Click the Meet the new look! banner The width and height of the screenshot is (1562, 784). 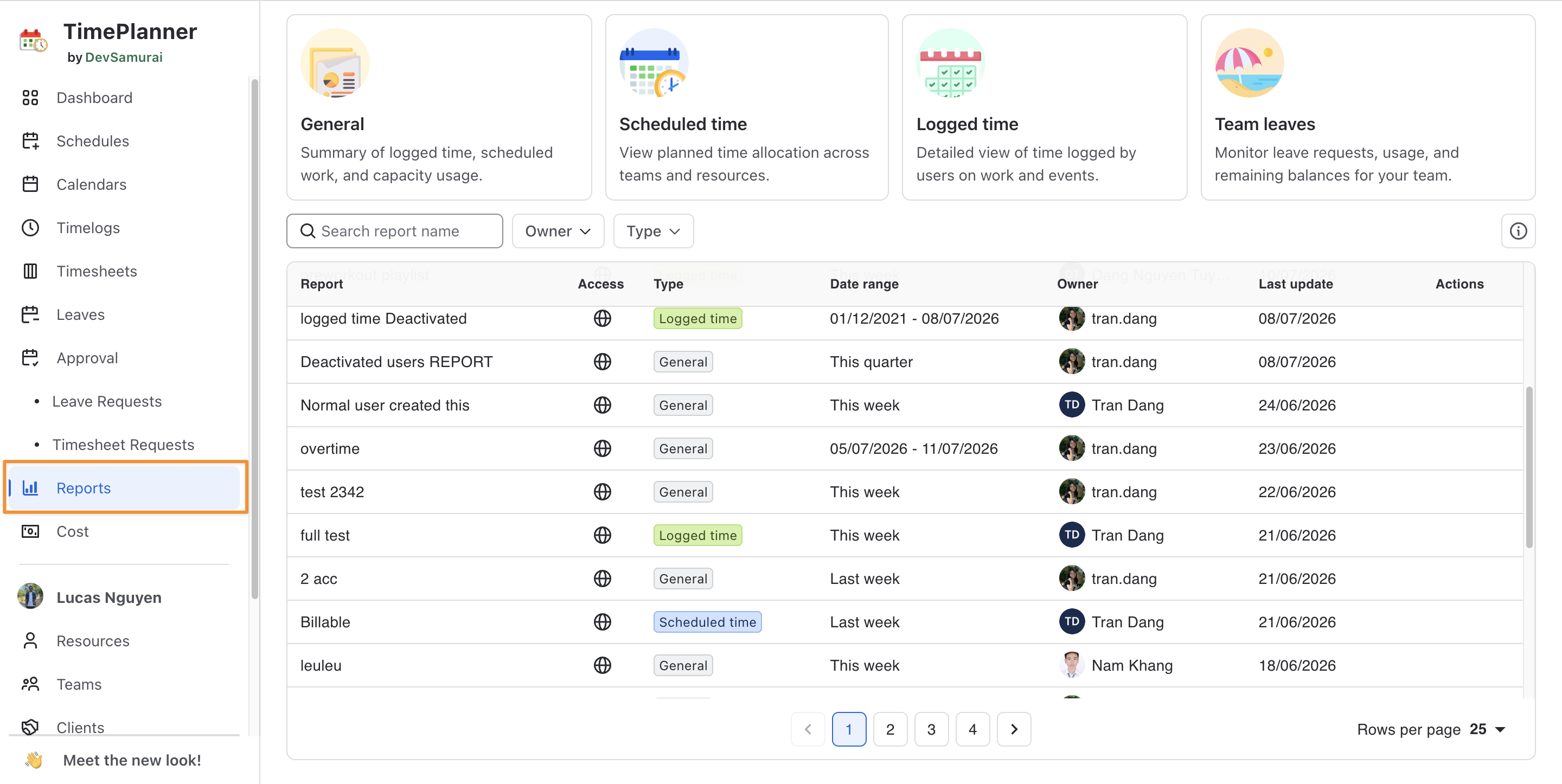(124, 760)
